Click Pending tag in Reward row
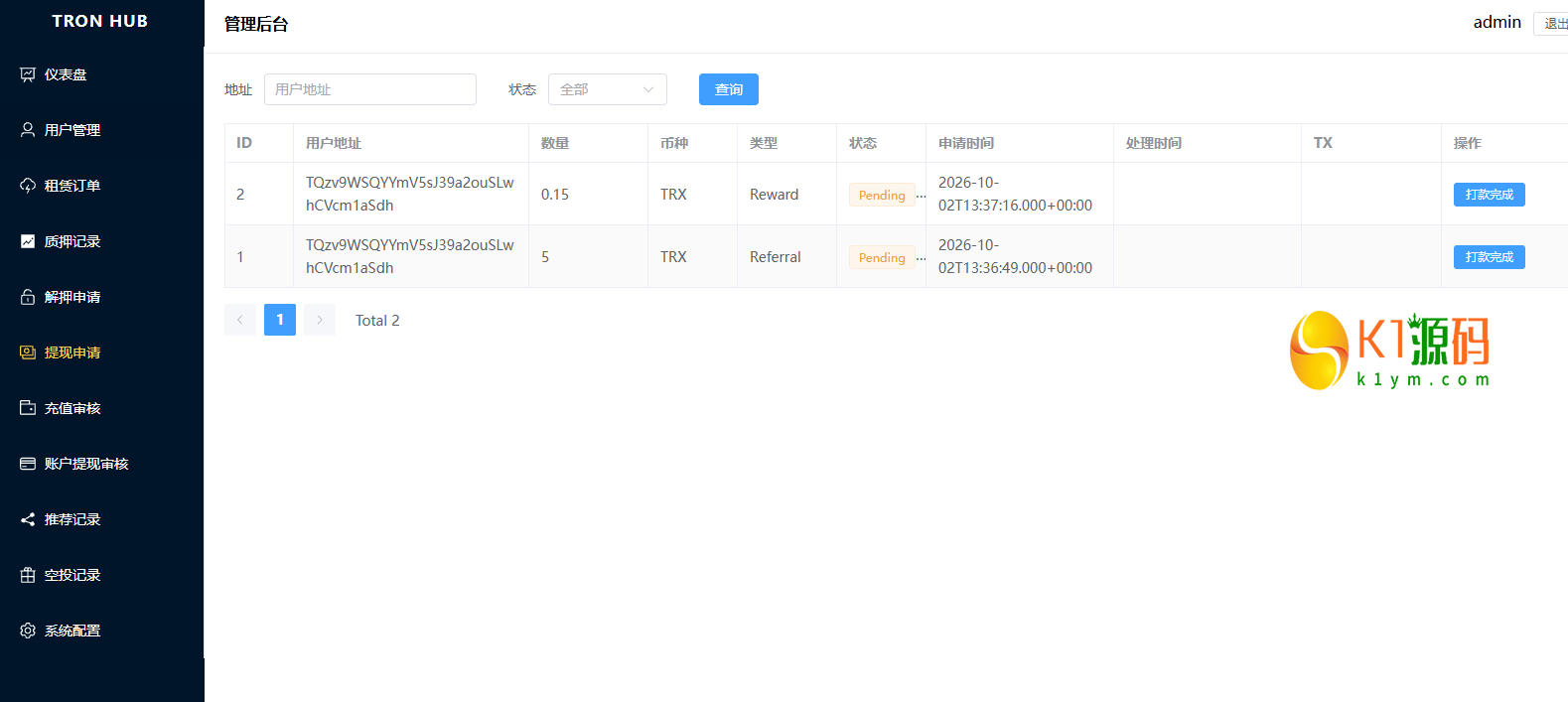 tap(882, 195)
